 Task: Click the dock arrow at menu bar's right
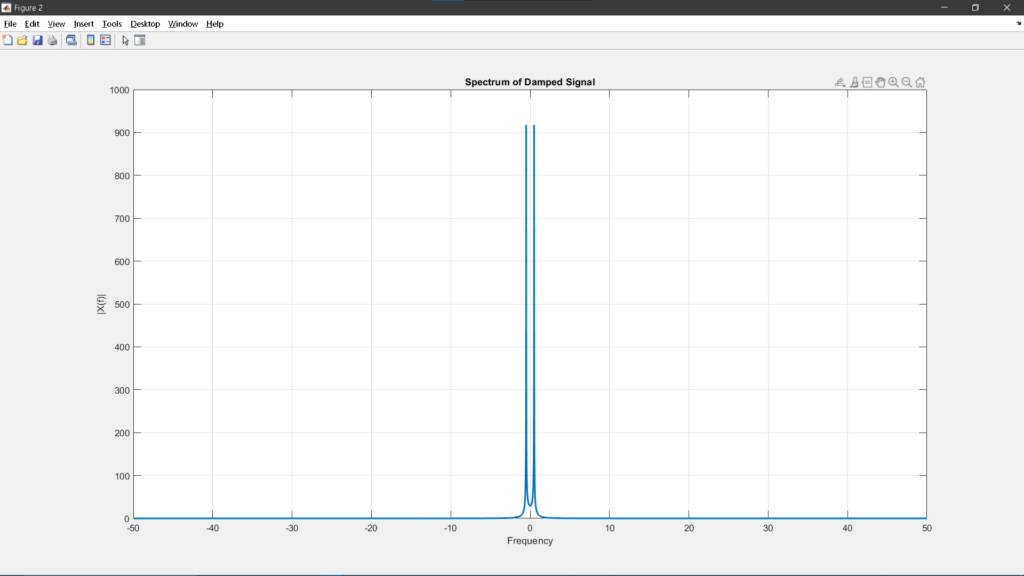1018,24
